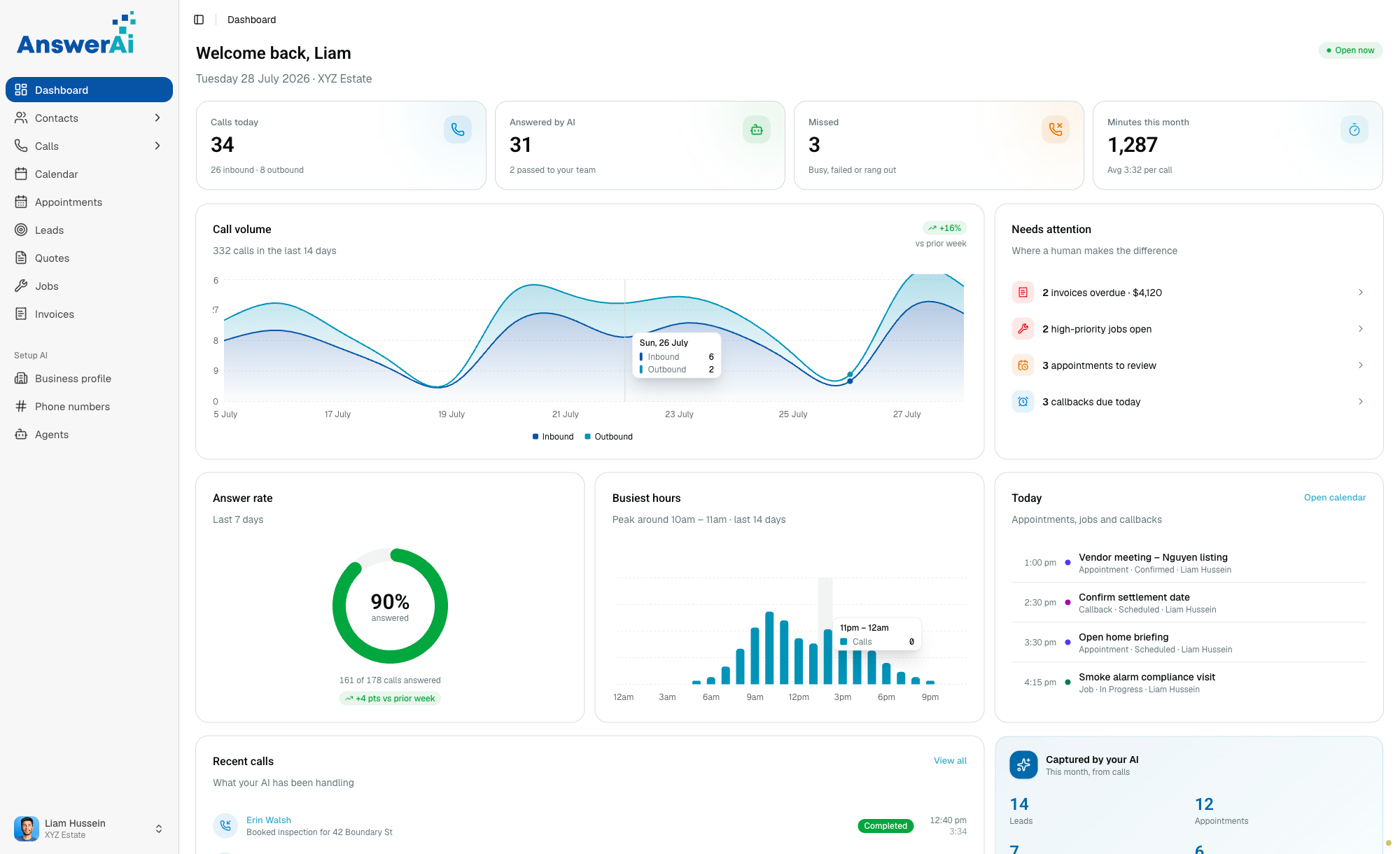
Task: Click View all recent calls
Action: click(950, 761)
